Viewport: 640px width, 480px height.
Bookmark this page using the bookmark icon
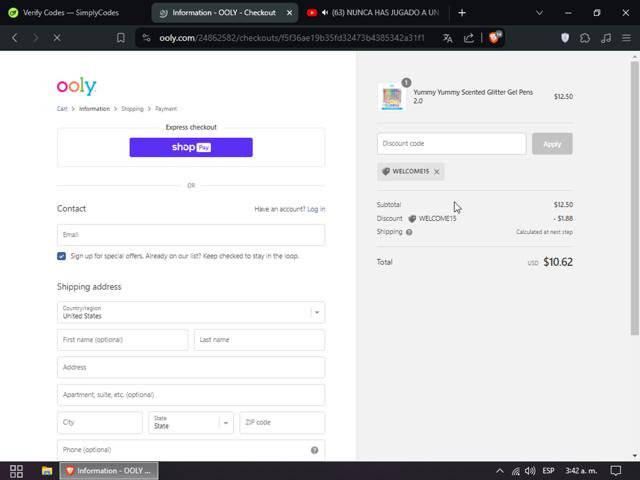(121, 38)
